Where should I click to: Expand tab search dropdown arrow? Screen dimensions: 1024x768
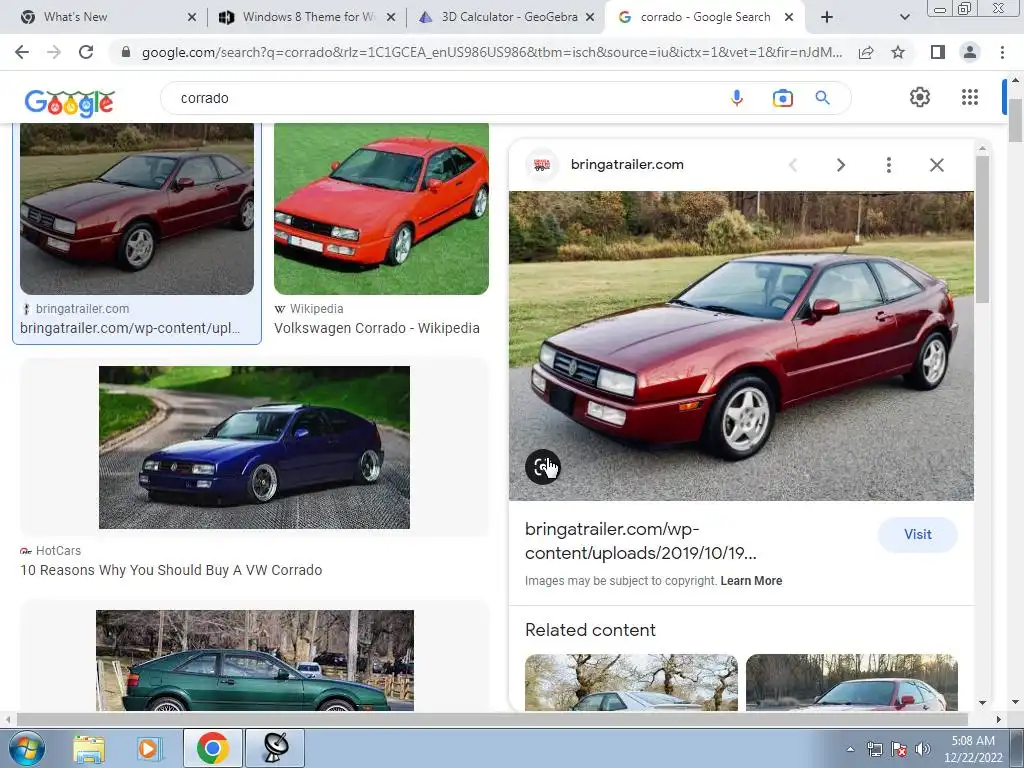point(904,17)
